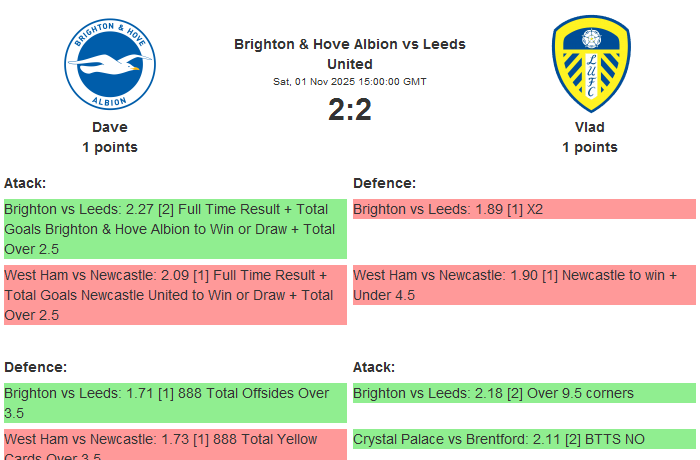Image resolution: width=700 pixels, height=460 pixels.
Task: Select player name Dave
Action: click(109, 127)
